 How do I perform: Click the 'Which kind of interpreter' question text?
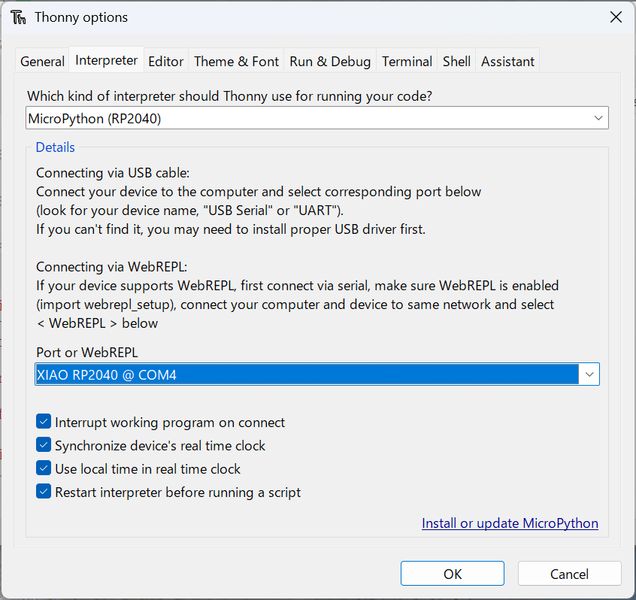230,96
